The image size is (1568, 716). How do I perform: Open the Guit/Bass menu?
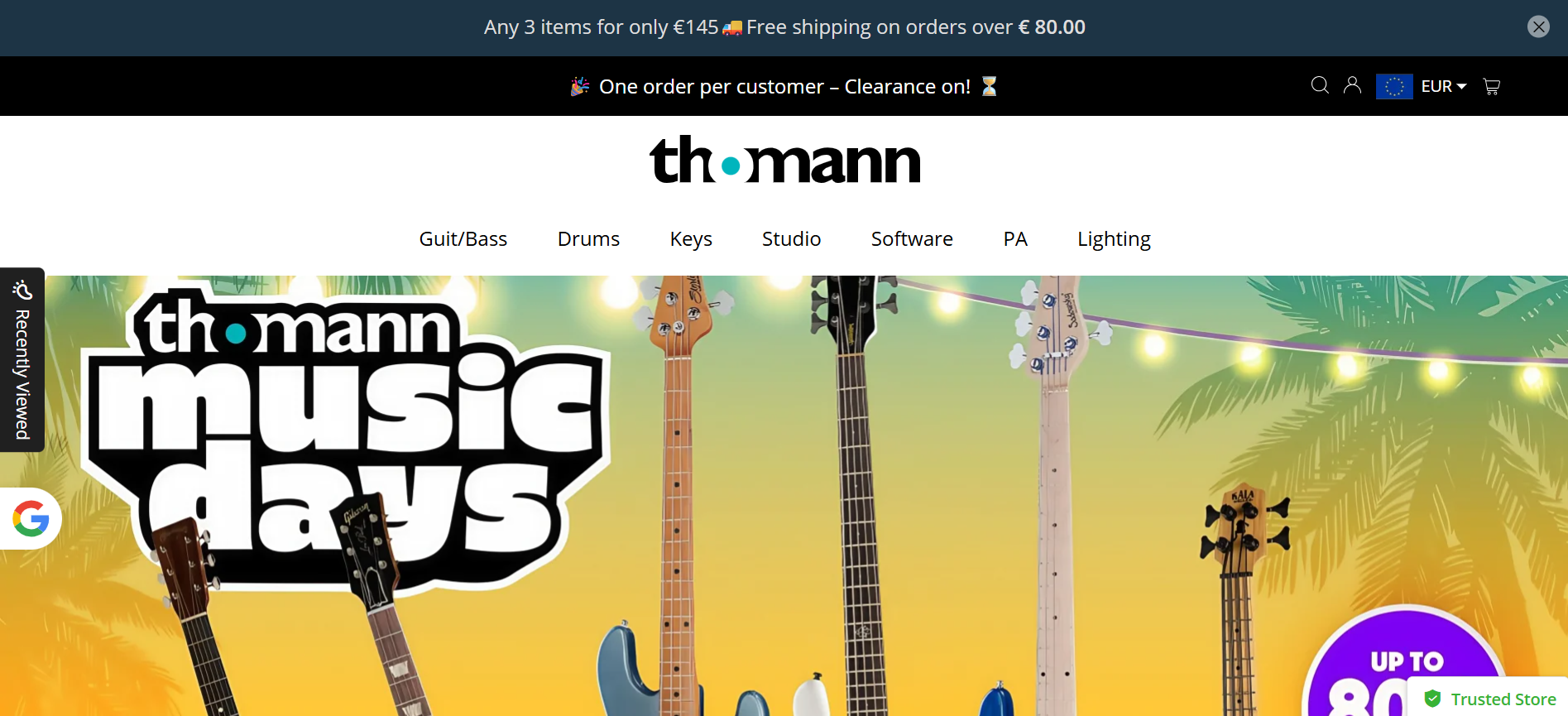point(463,239)
